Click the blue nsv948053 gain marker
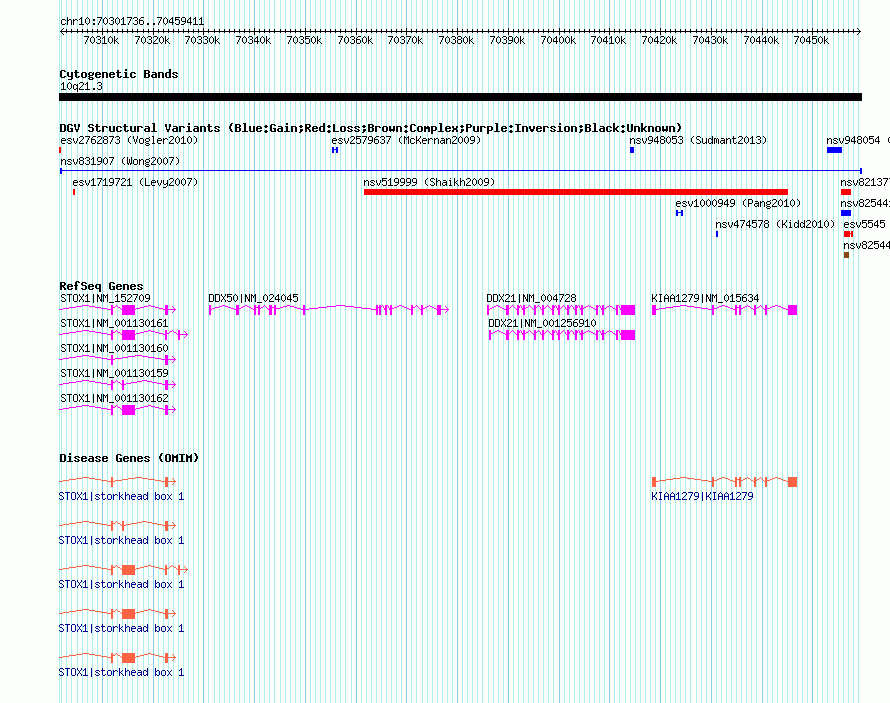The height and width of the screenshot is (703, 890). 632,150
